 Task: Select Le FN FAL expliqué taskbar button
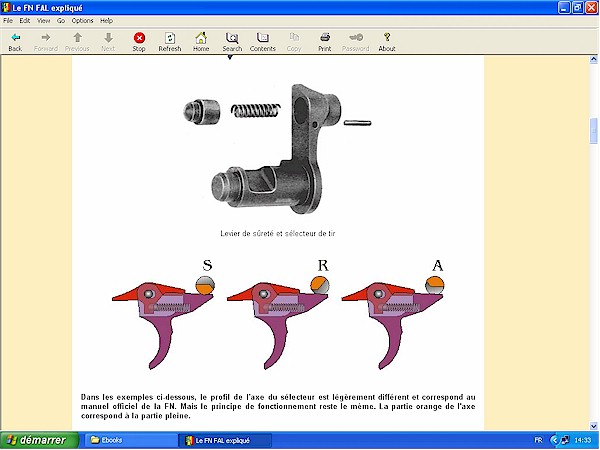coord(225,440)
